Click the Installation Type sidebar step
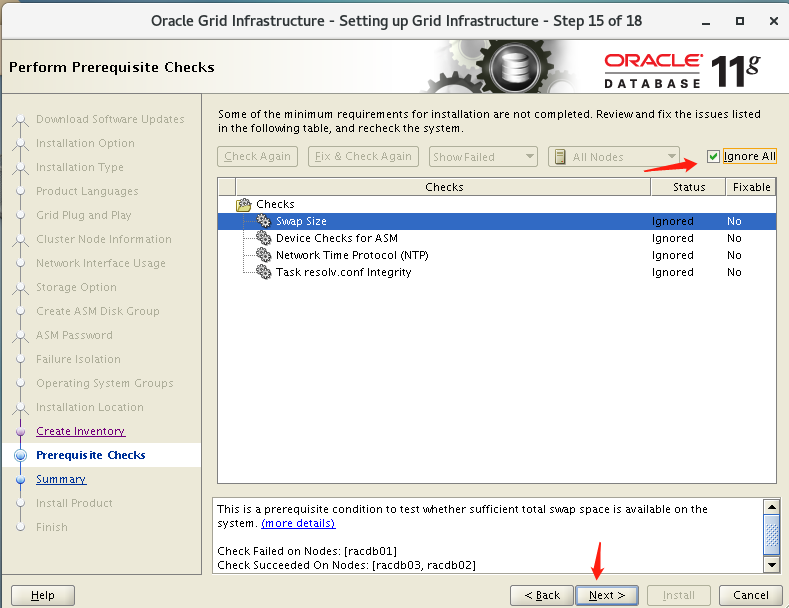789x608 pixels. [80, 167]
